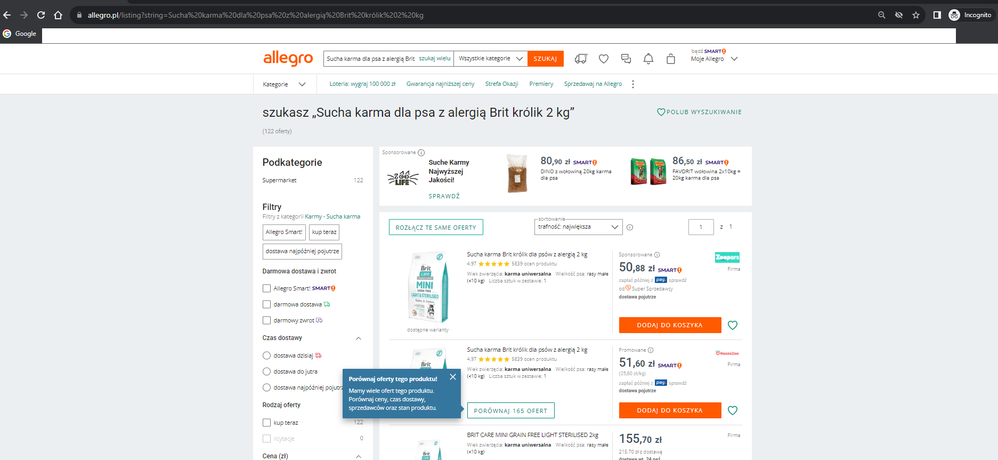
Task: Enable the Allegro Smart! checkbox
Action: [267, 288]
